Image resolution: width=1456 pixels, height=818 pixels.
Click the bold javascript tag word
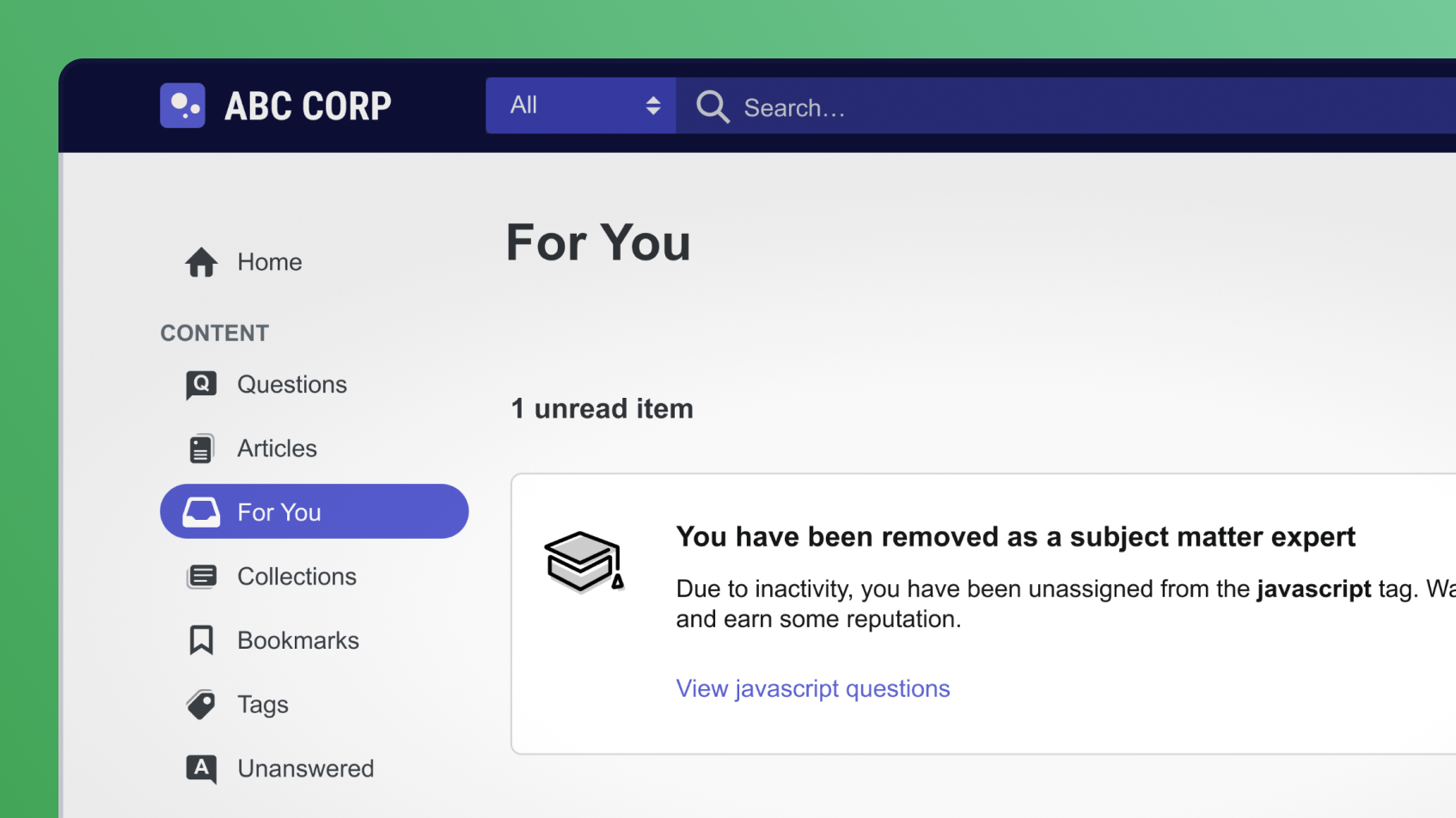1313,589
